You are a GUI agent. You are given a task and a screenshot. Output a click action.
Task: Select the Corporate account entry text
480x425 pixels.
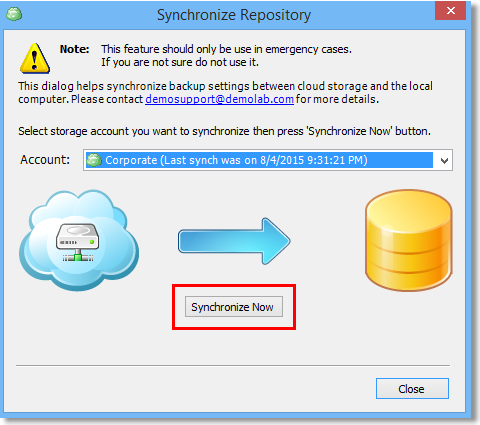click(236, 160)
